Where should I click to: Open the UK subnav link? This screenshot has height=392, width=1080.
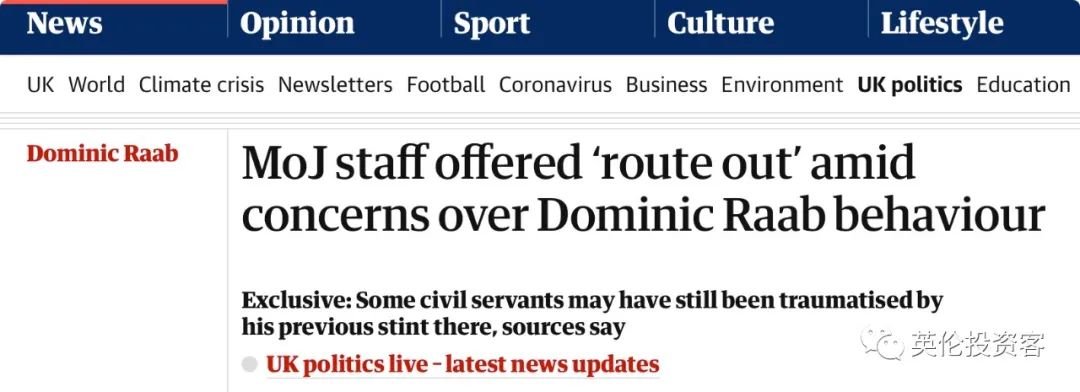pos(41,85)
